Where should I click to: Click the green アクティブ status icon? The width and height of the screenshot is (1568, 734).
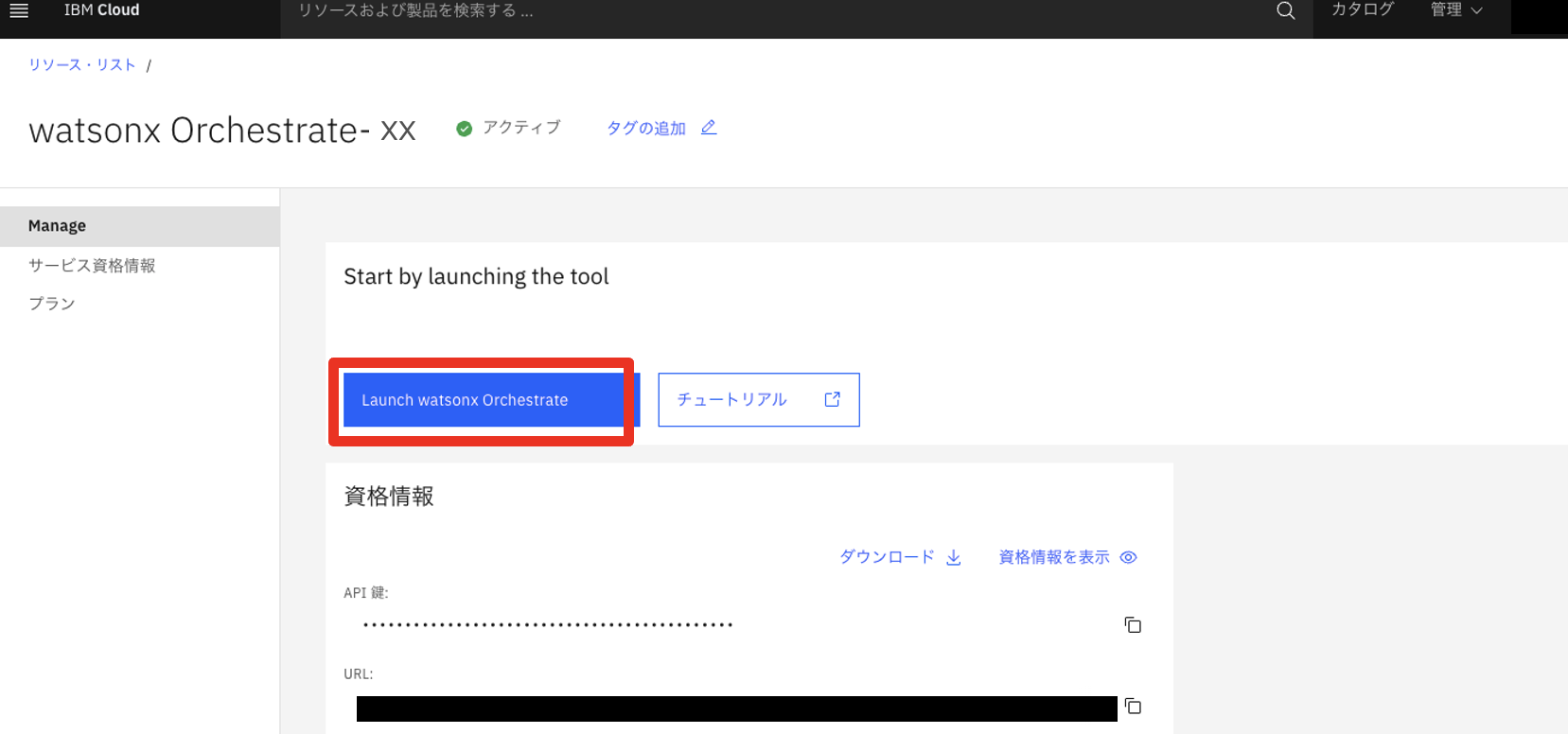(464, 129)
